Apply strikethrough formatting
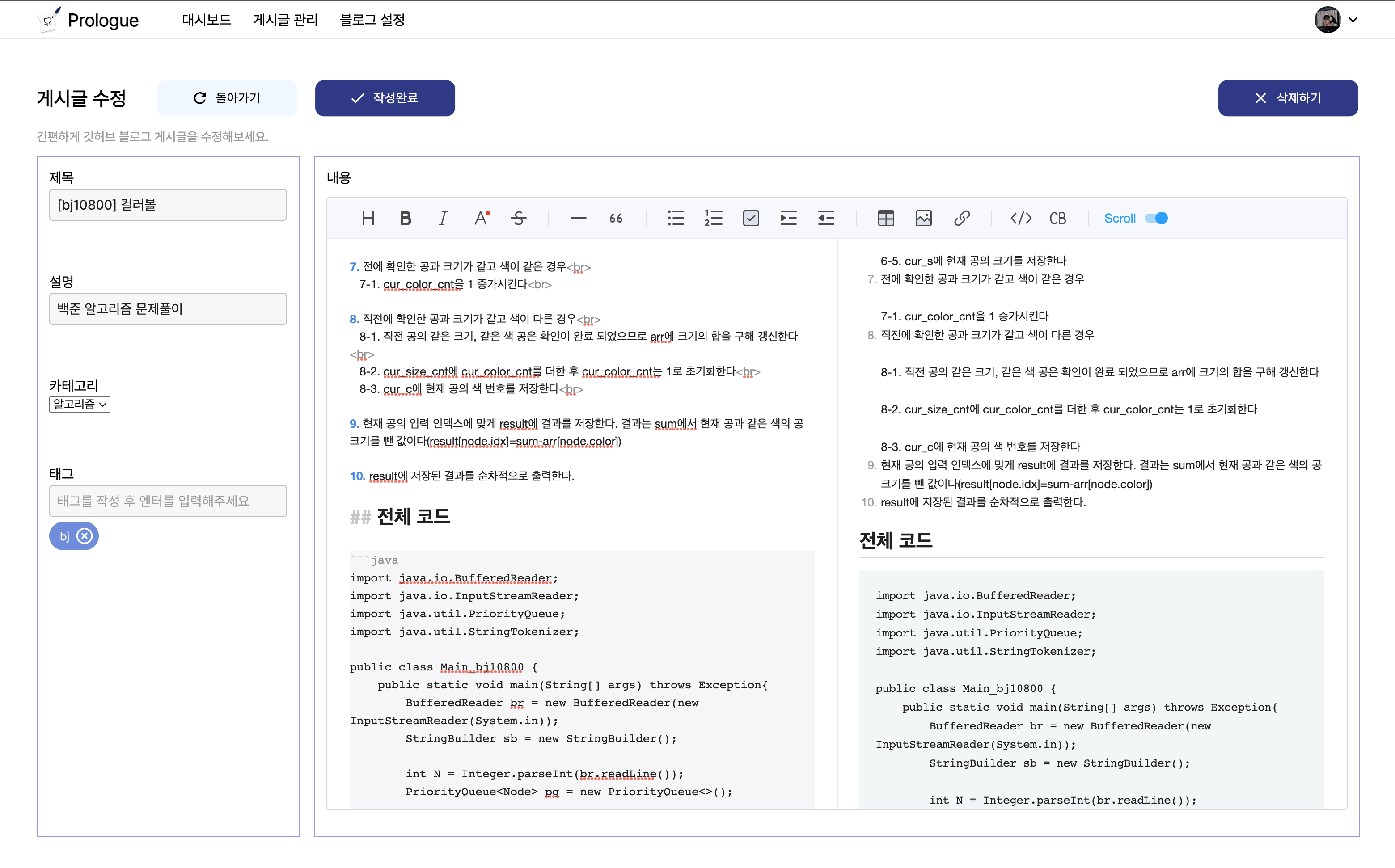 tap(519, 218)
